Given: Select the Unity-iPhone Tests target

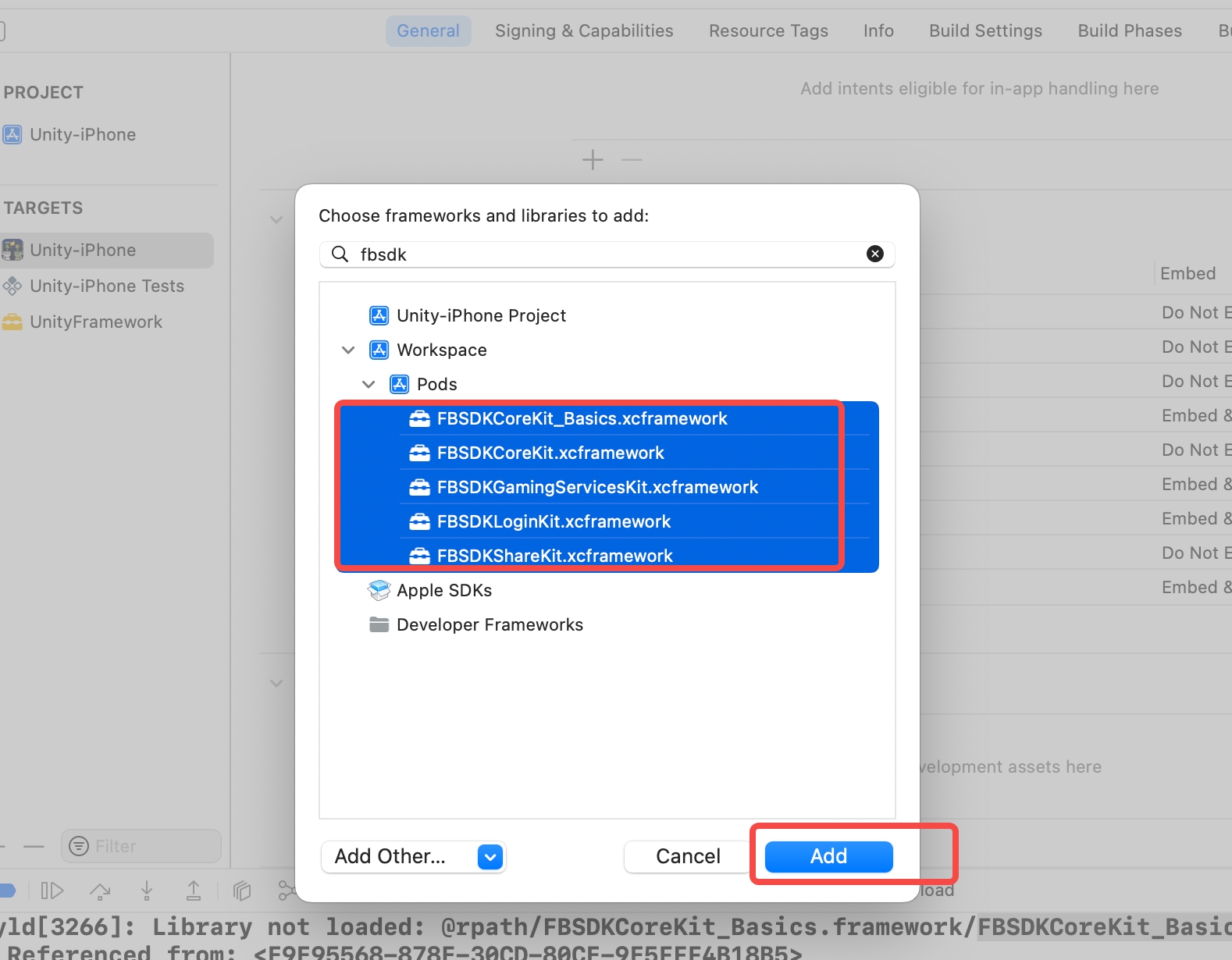Looking at the screenshot, I should point(106,286).
